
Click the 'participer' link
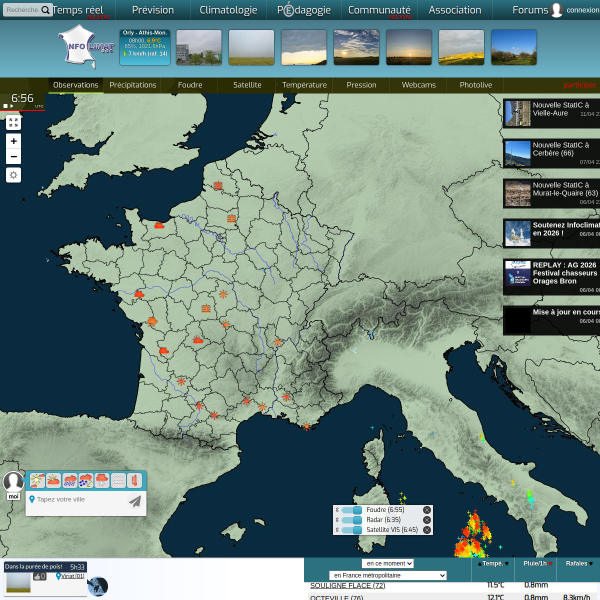click(579, 85)
